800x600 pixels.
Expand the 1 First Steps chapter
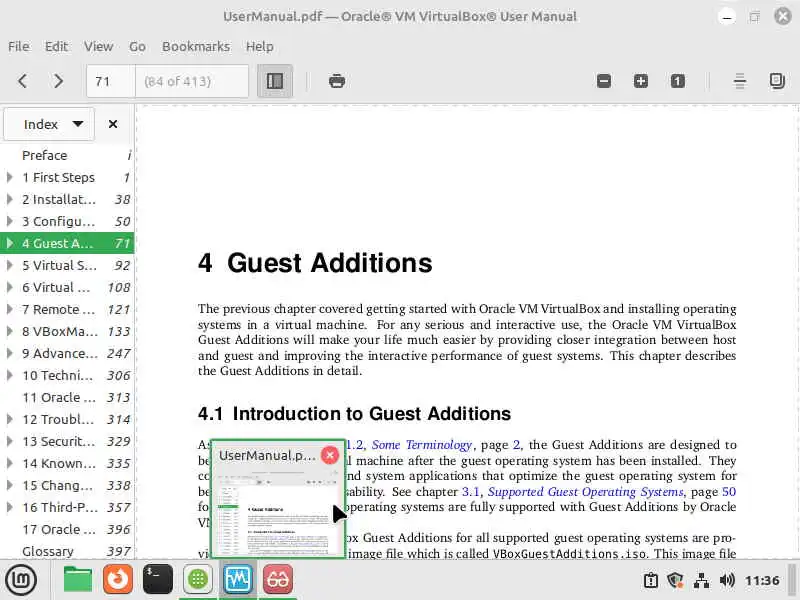pyautogui.click(x=9, y=178)
